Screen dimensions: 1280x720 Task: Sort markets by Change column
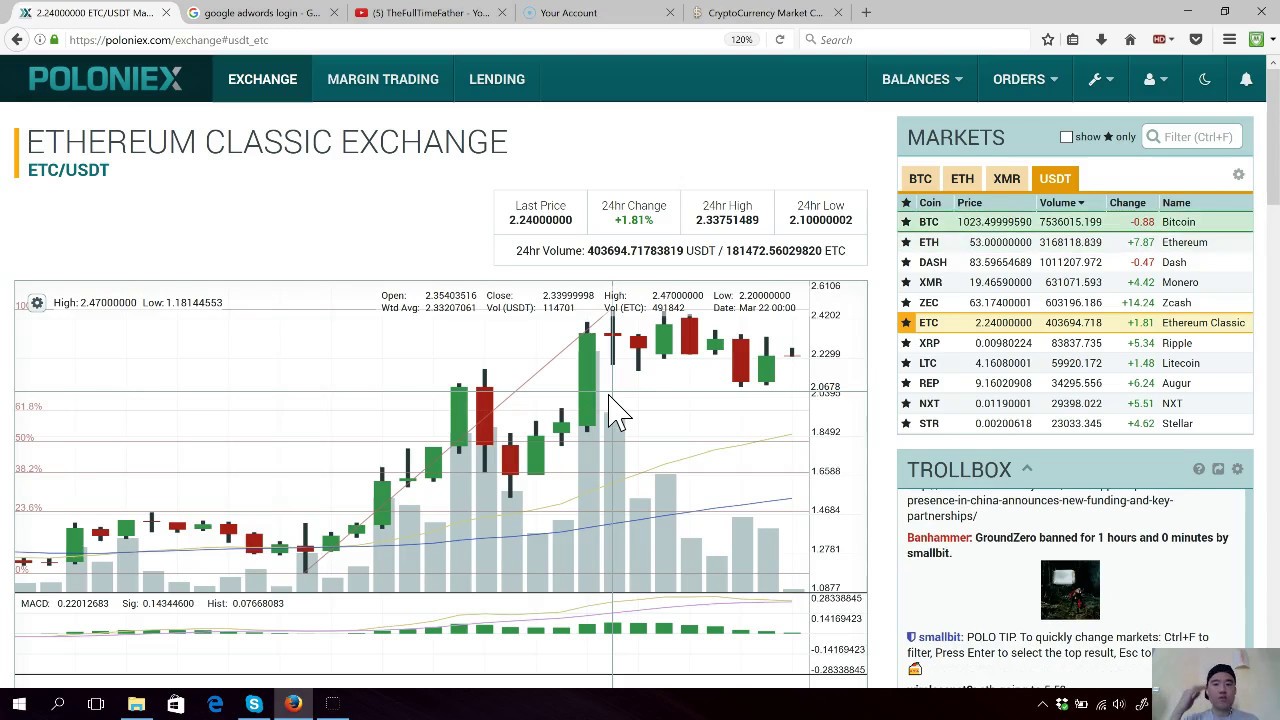click(x=1127, y=203)
